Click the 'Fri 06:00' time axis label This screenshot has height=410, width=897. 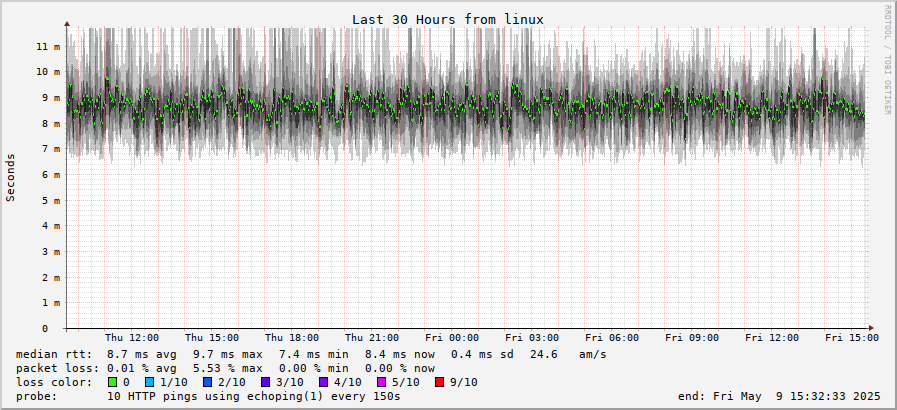pos(612,338)
